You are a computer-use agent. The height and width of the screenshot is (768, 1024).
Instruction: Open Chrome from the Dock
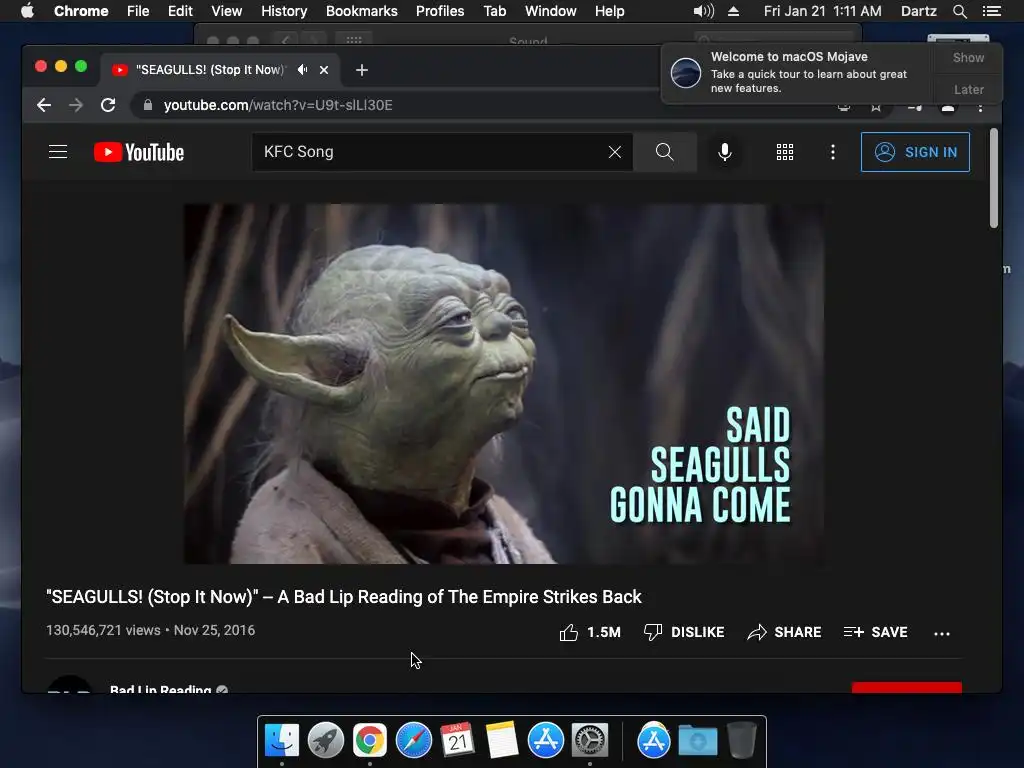pyautogui.click(x=370, y=740)
